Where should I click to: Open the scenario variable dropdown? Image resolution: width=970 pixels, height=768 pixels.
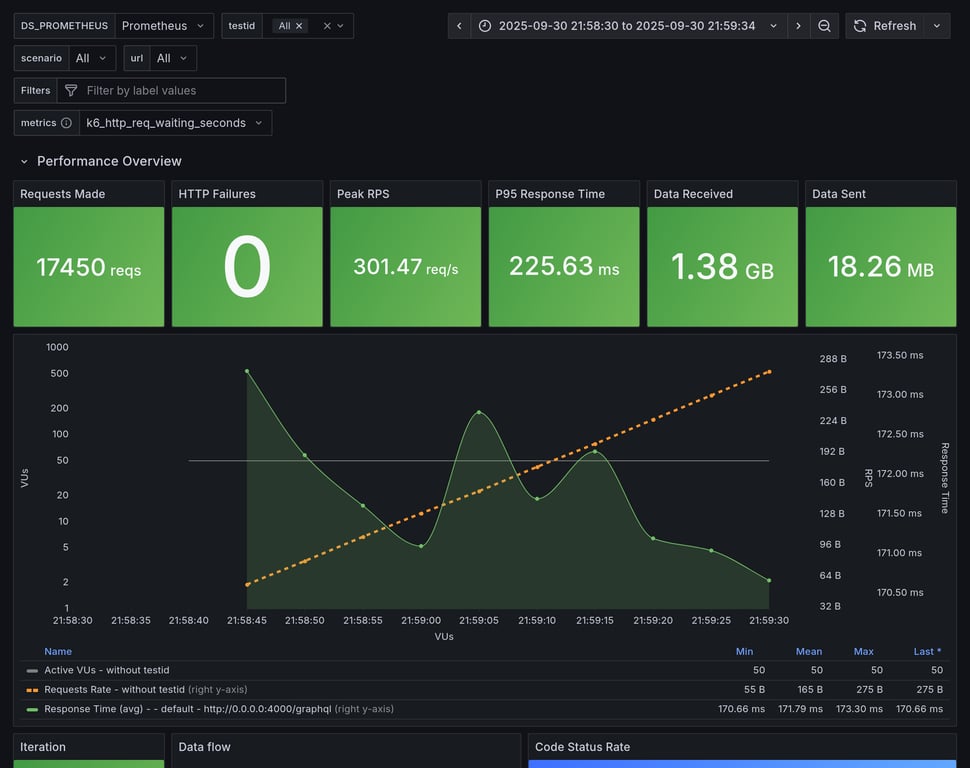(91, 58)
